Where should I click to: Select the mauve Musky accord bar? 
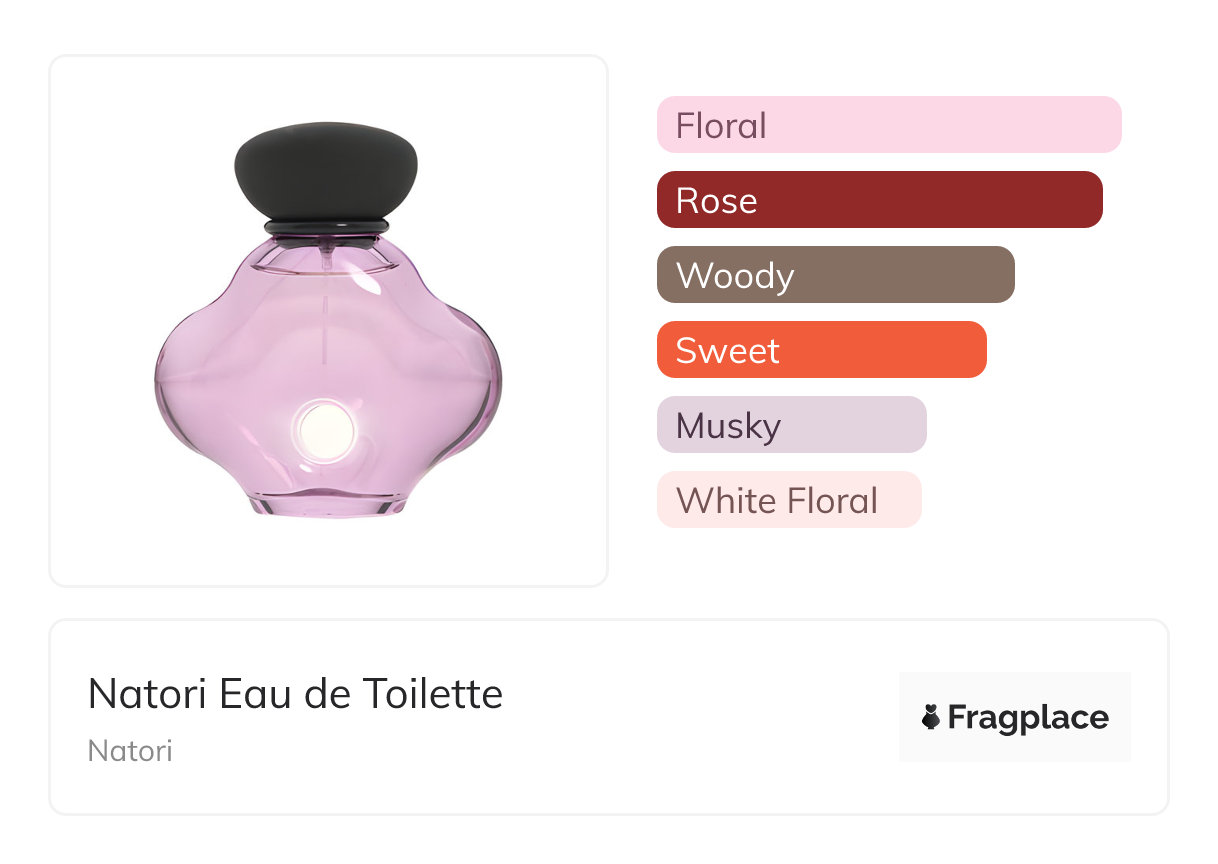point(791,425)
